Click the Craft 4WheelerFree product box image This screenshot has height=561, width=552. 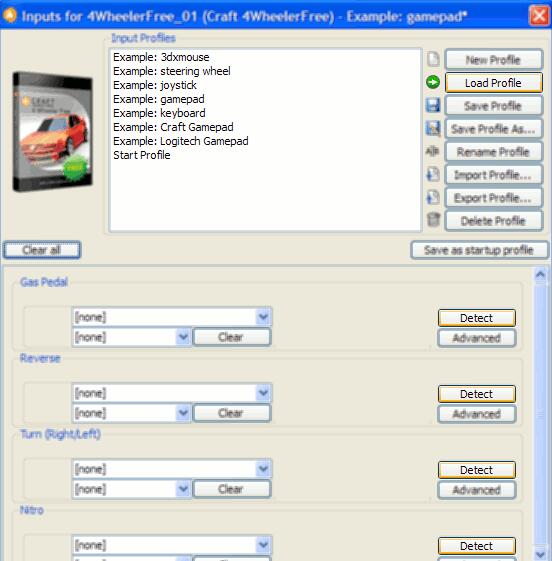[x=53, y=132]
